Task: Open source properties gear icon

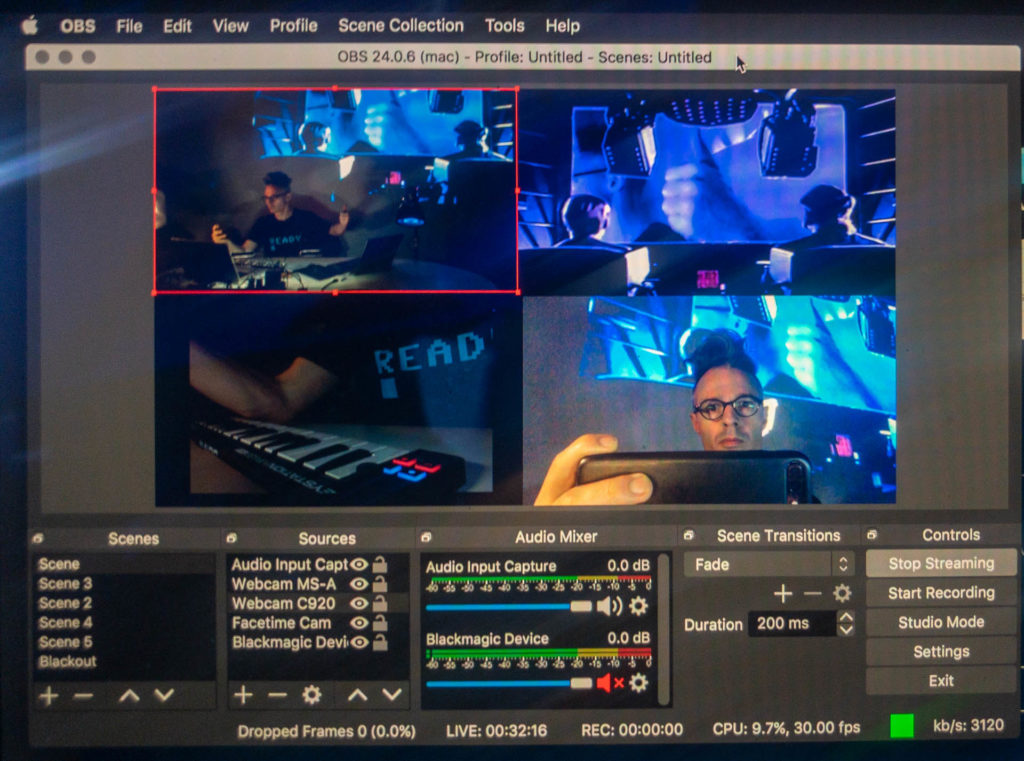Action: click(x=312, y=694)
